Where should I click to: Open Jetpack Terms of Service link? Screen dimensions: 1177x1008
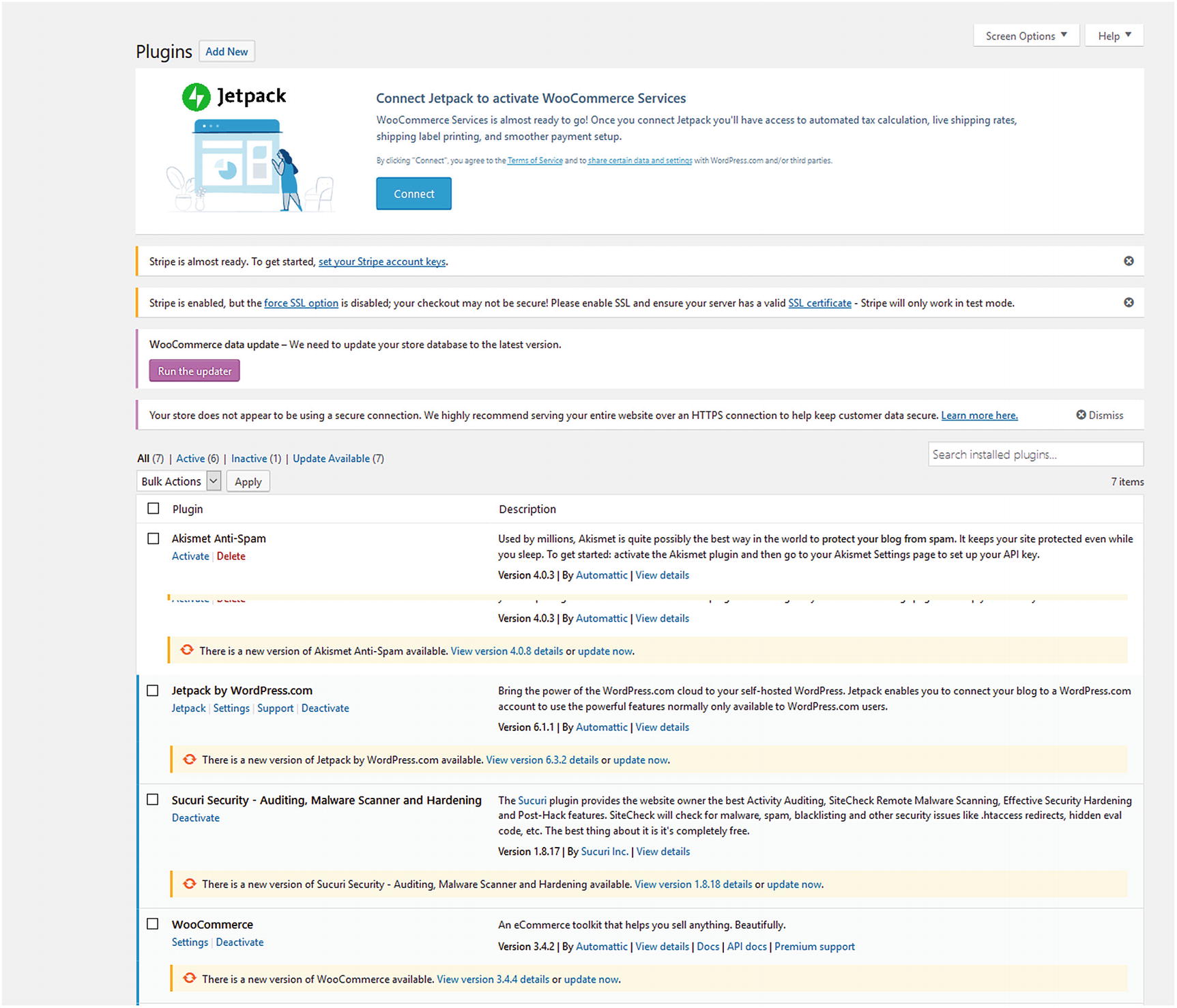tap(535, 161)
